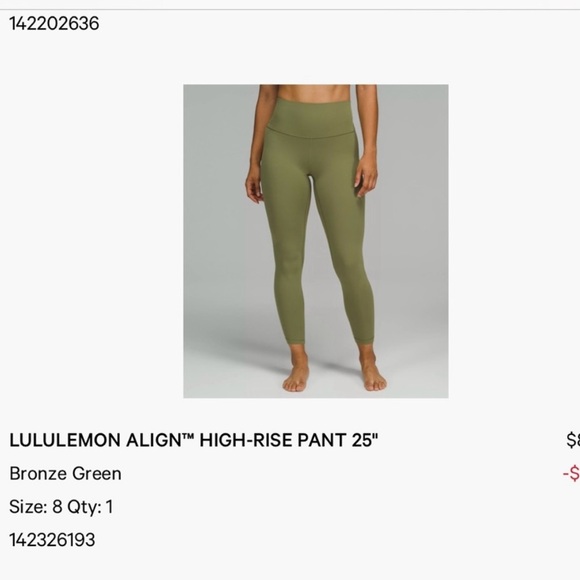
Task: Click the 25" length in title
Action: (x=365, y=440)
